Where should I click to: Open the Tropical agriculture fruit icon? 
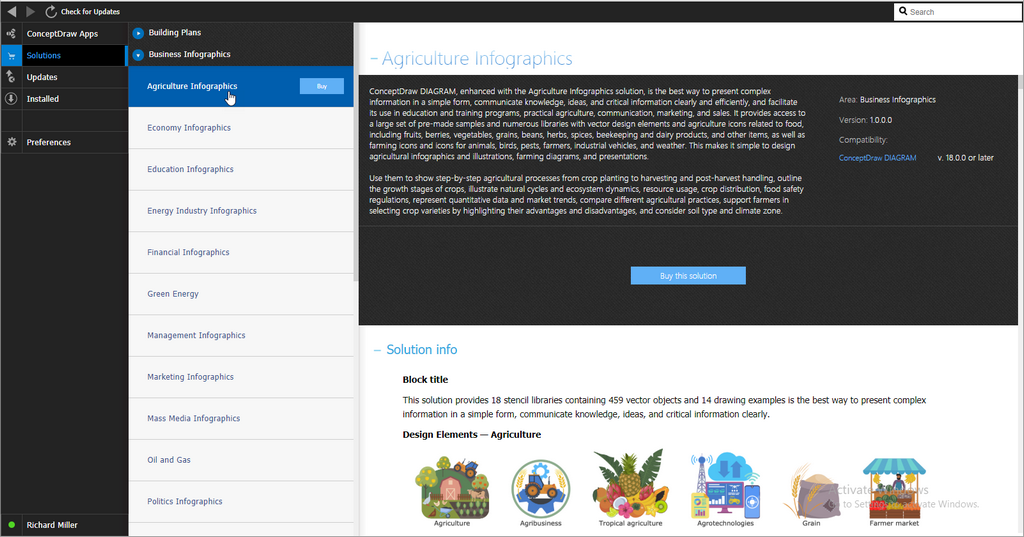[631, 483]
